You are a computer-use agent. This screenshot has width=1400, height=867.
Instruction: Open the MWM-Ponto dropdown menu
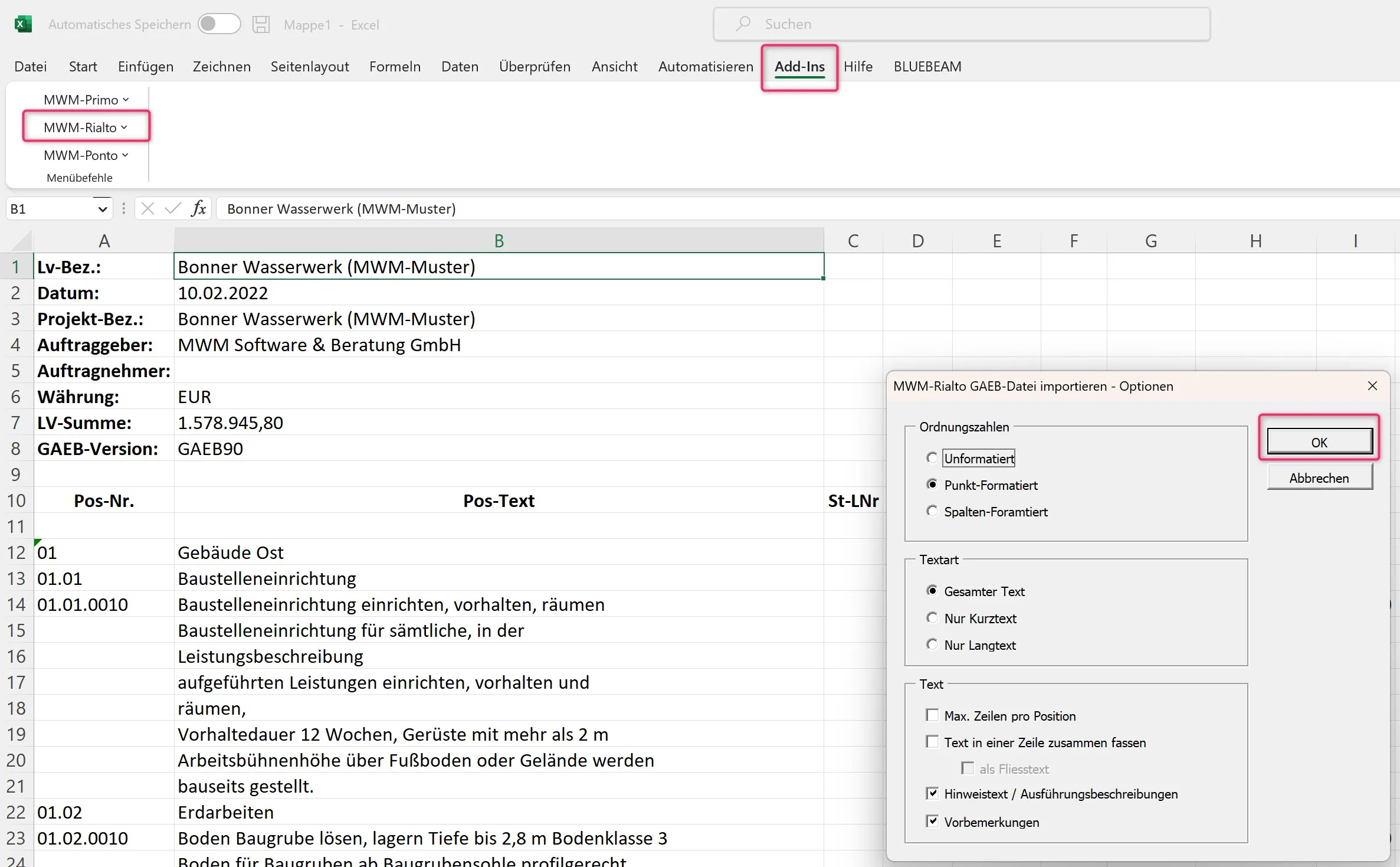86,155
